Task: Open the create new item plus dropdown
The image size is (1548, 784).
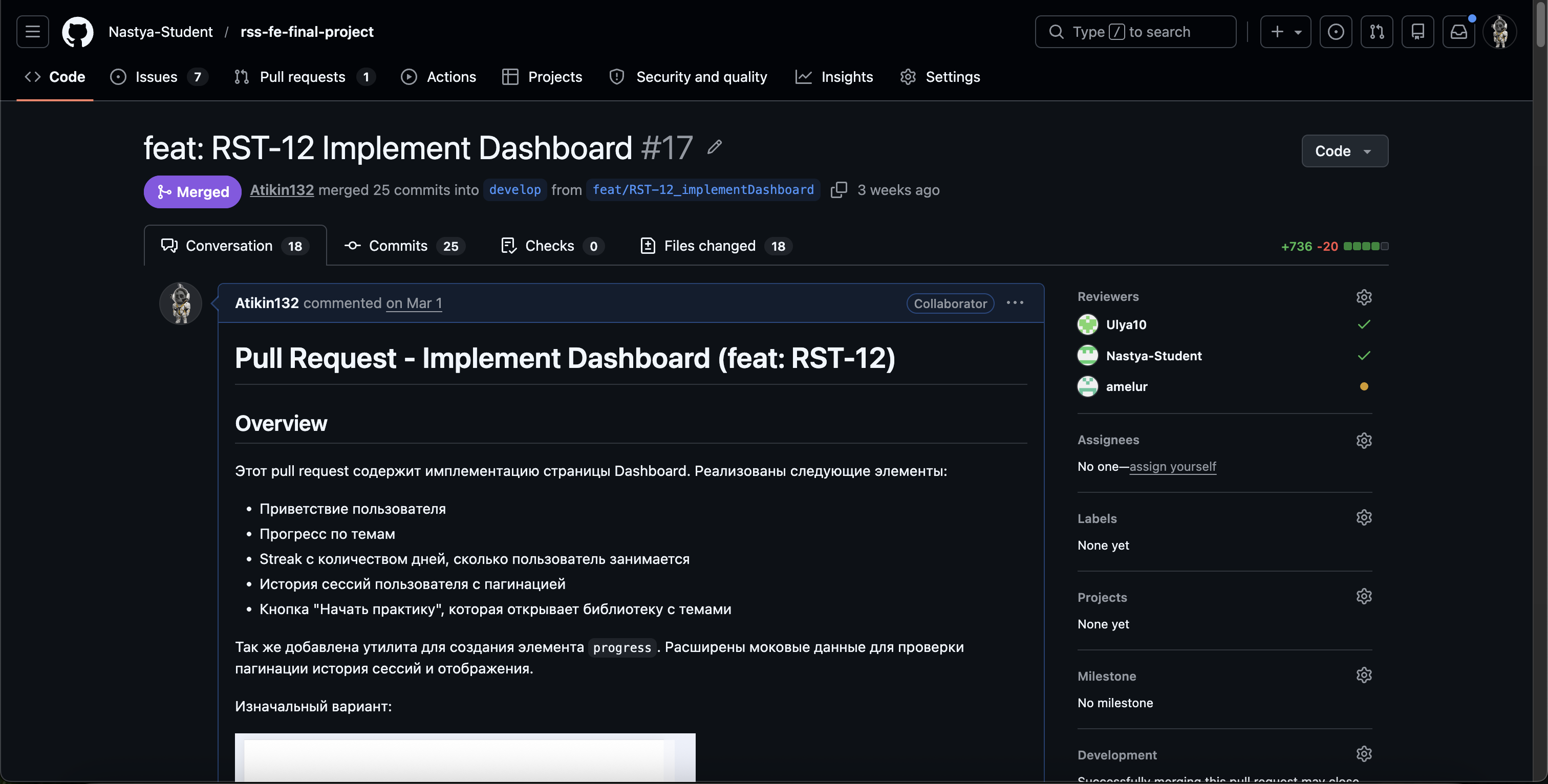Action: [1285, 31]
